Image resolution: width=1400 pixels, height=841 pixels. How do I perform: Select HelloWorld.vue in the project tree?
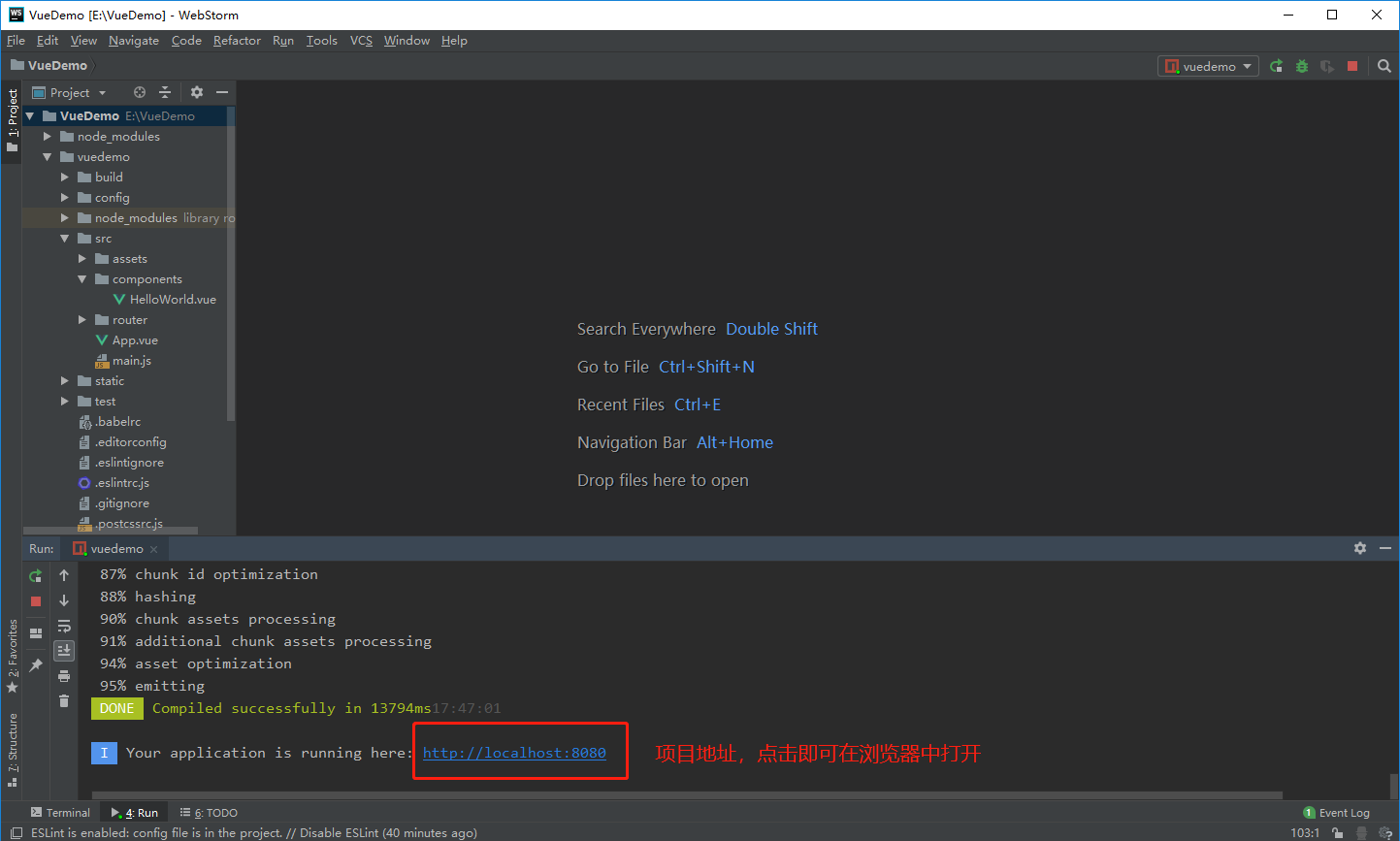[173, 300]
